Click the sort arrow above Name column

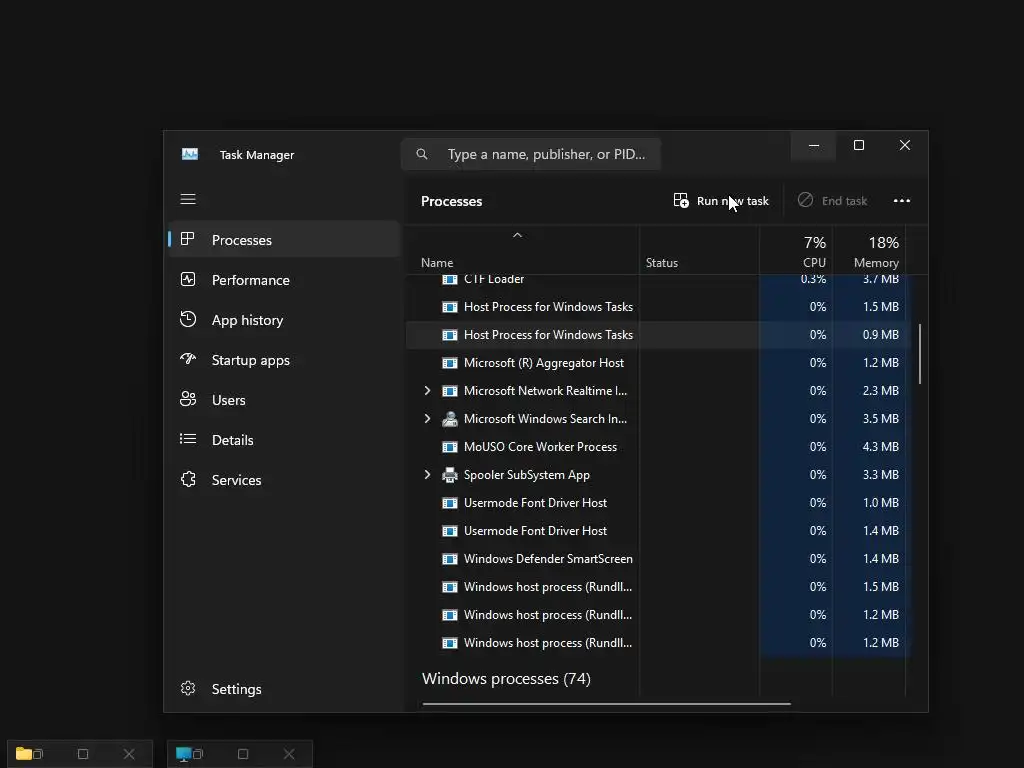pos(517,235)
